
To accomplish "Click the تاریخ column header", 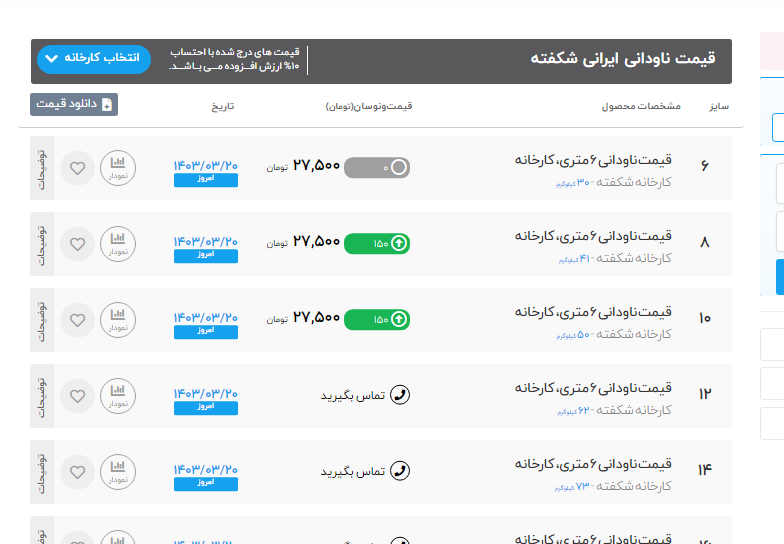I will [x=221, y=106].
